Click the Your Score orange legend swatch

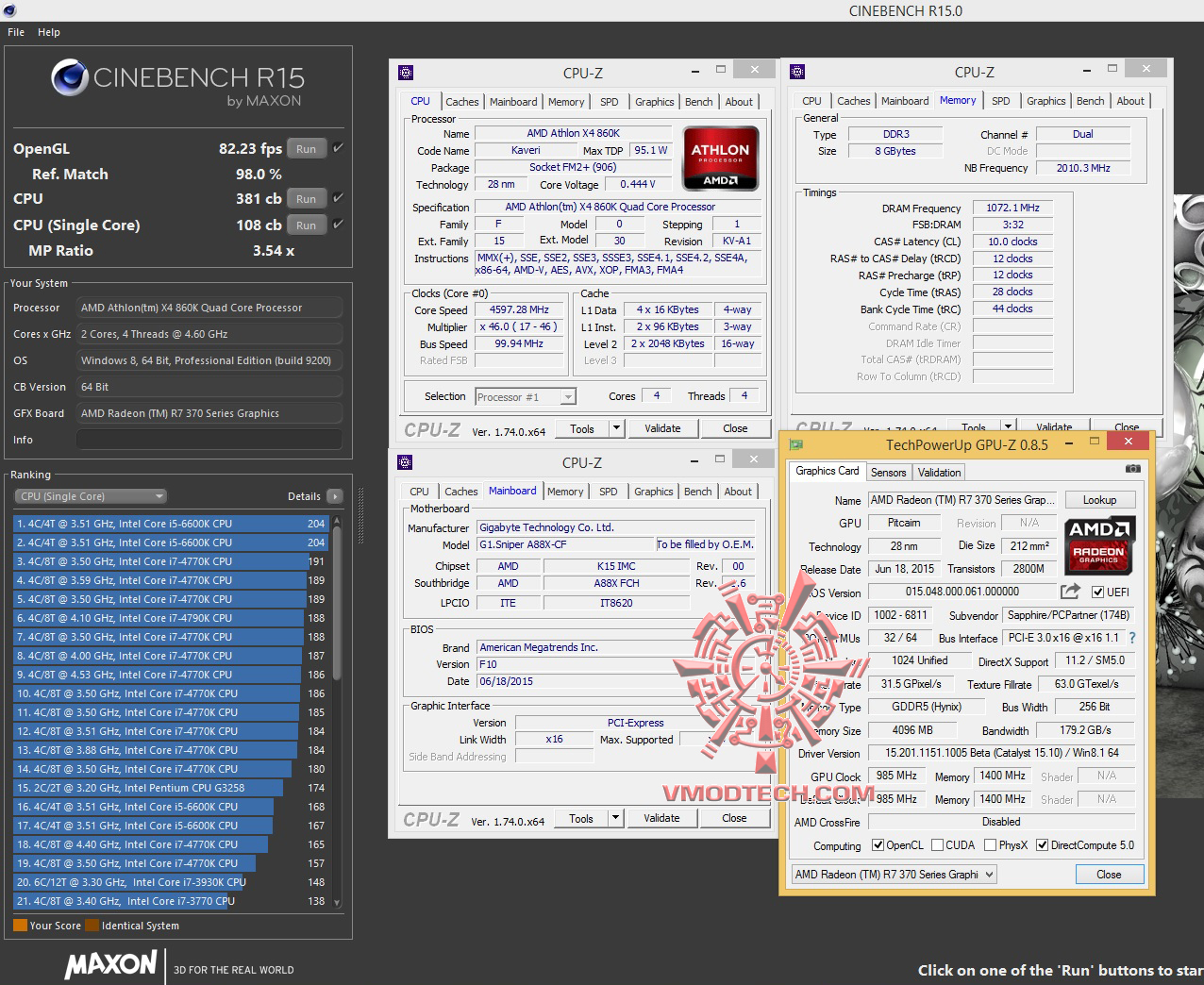pyautogui.click(x=20, y=926)
